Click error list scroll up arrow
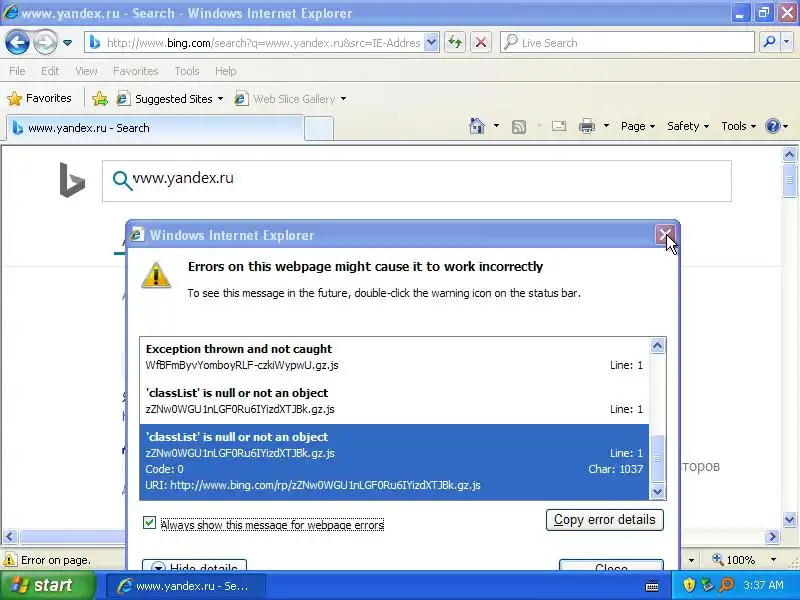 [x=657, y=346]
